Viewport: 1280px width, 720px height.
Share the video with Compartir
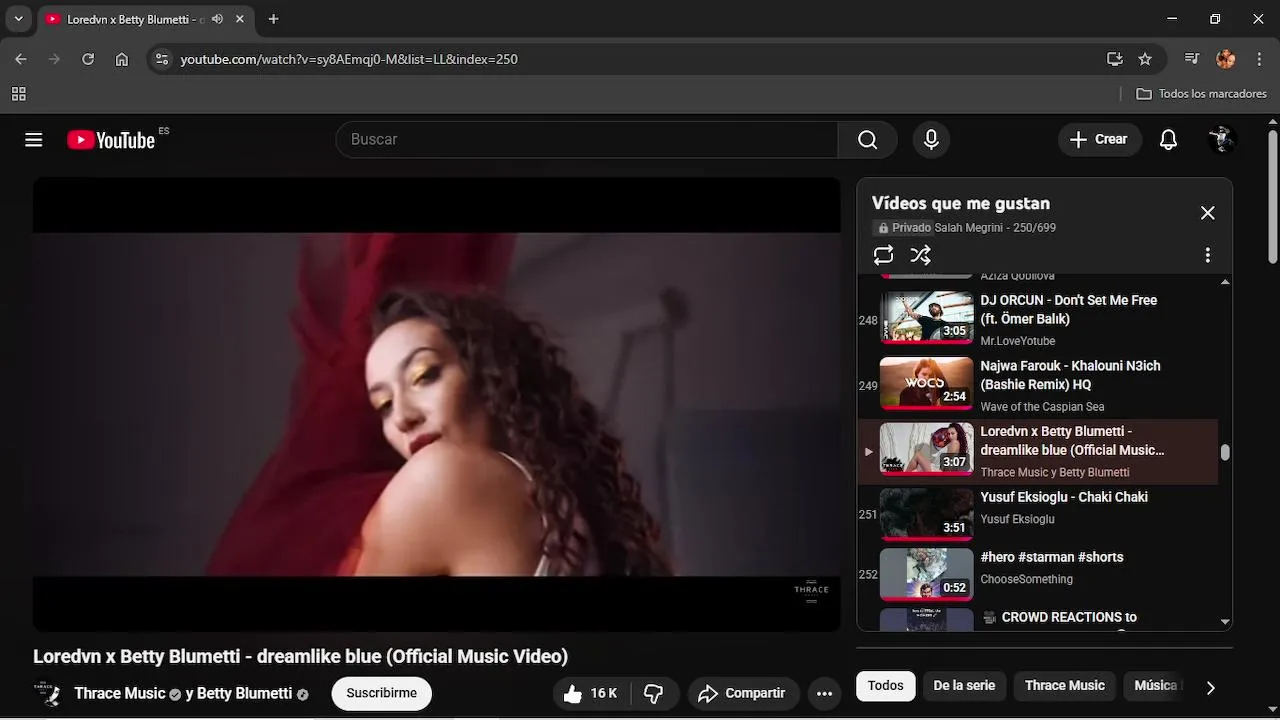coord(741,693)
